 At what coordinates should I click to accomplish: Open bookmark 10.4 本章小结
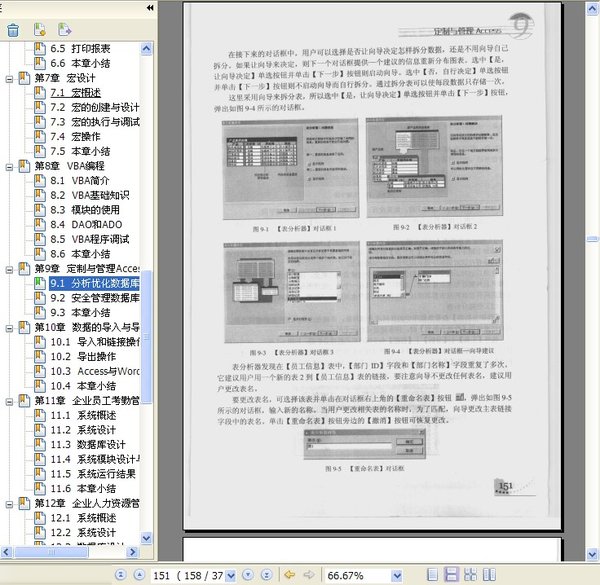[x=83, y=386]
